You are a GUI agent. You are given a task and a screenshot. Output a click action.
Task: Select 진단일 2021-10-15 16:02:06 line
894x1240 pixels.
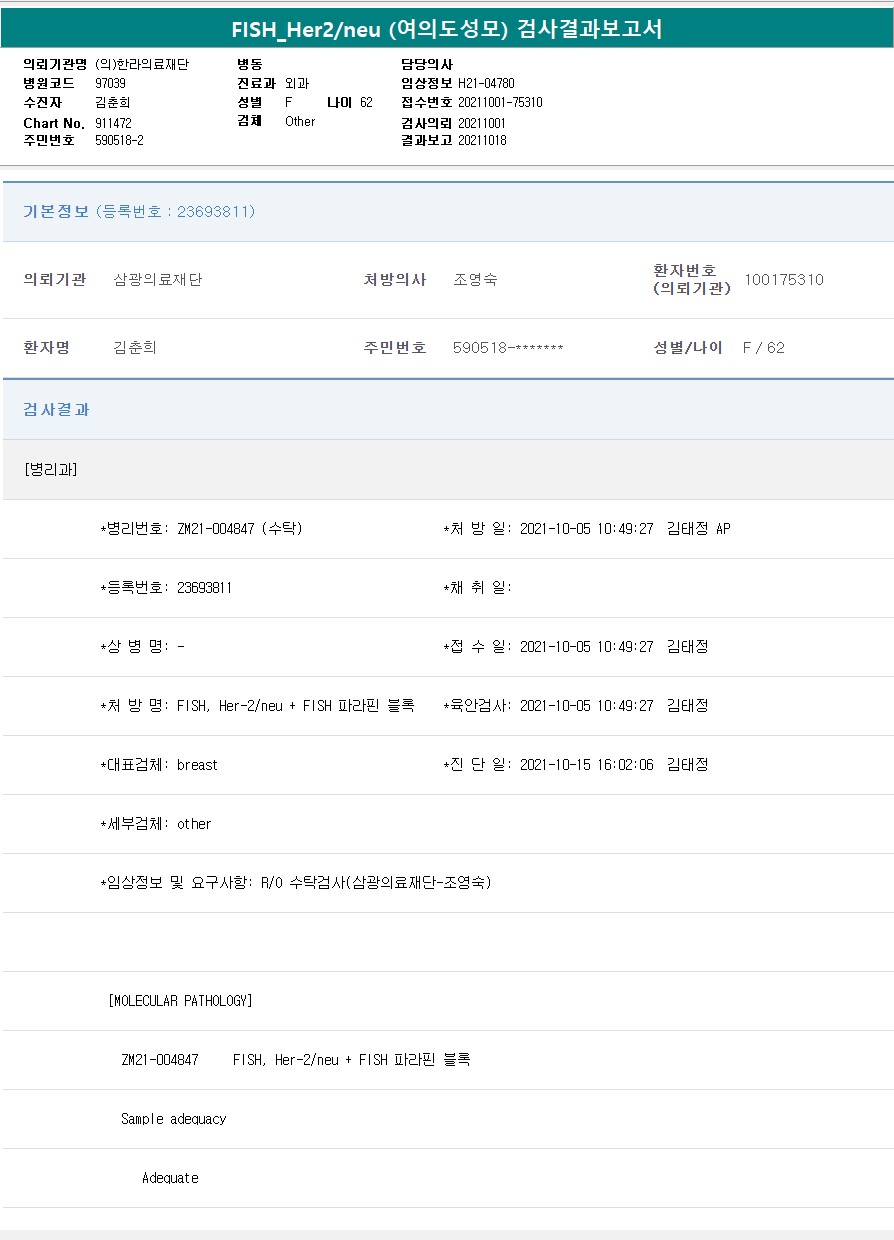(x=575, y=765)
